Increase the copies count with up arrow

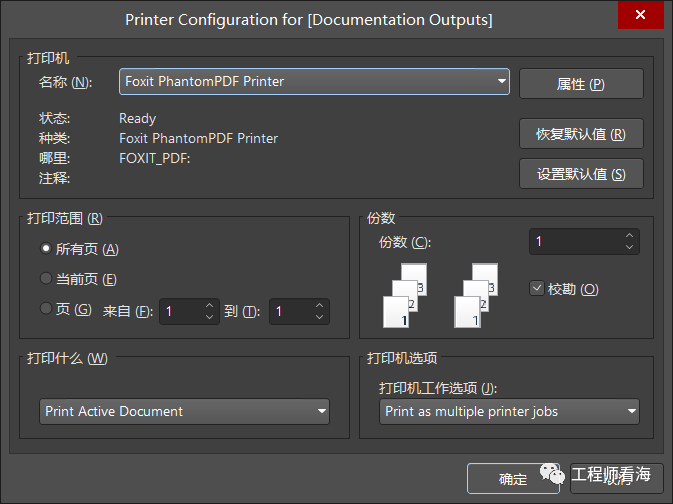point(629,236)
